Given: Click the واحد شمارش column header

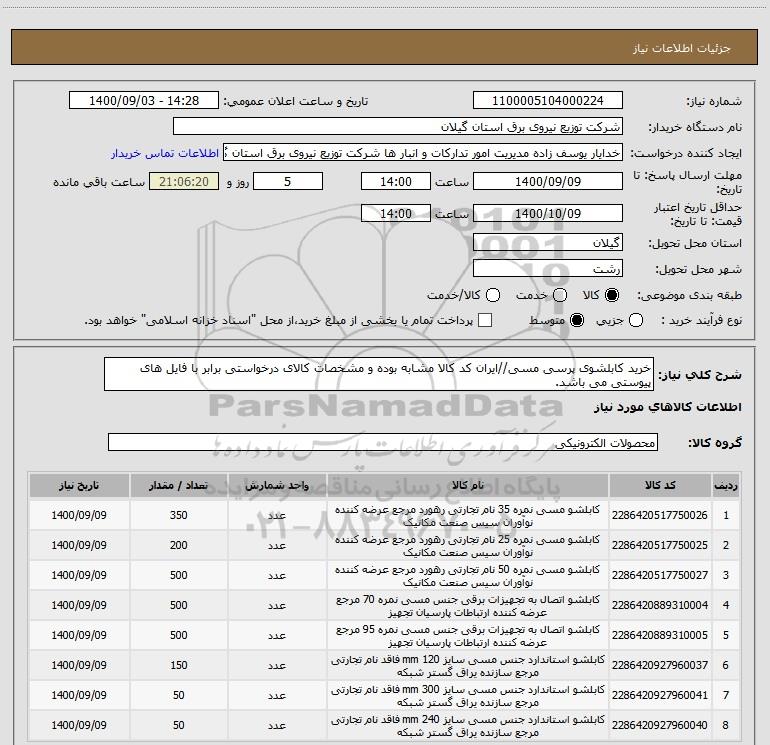Looking at the screenshot, I should click(x=277, y=486).
